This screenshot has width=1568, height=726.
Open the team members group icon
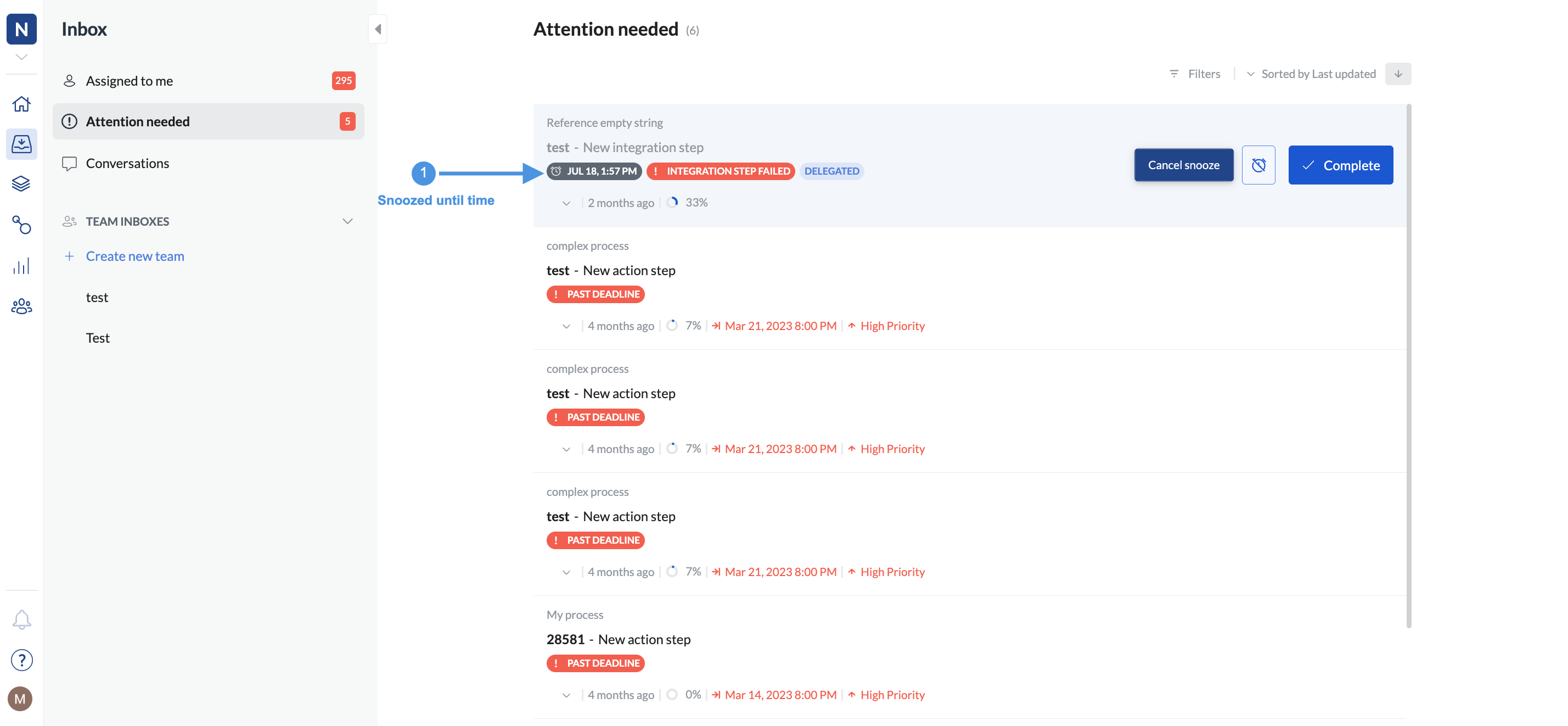coord(21,306)
